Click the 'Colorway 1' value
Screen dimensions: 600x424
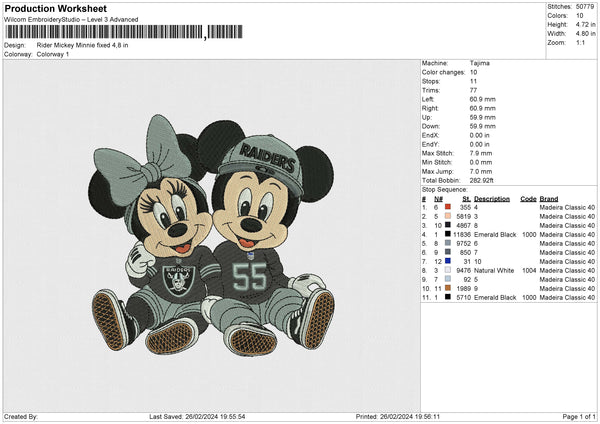pyautogui.click(x=53, y=54)
